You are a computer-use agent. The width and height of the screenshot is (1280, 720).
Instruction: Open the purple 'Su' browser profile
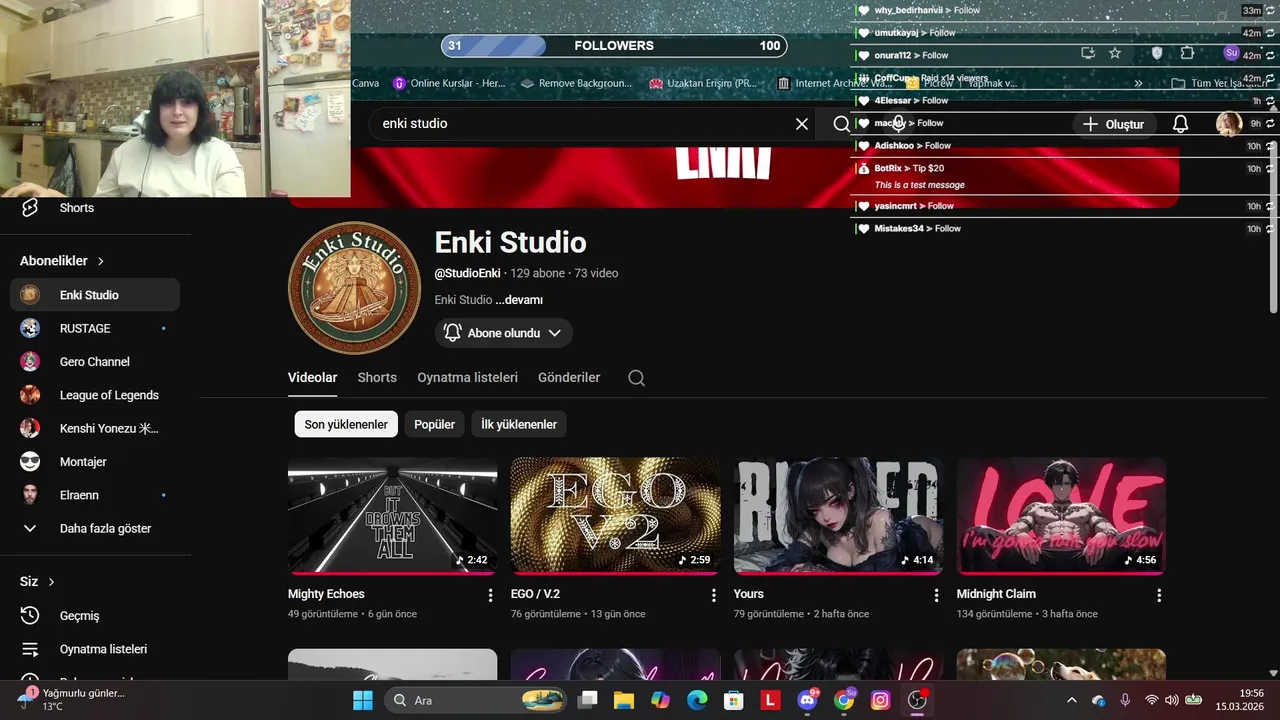1231,53
